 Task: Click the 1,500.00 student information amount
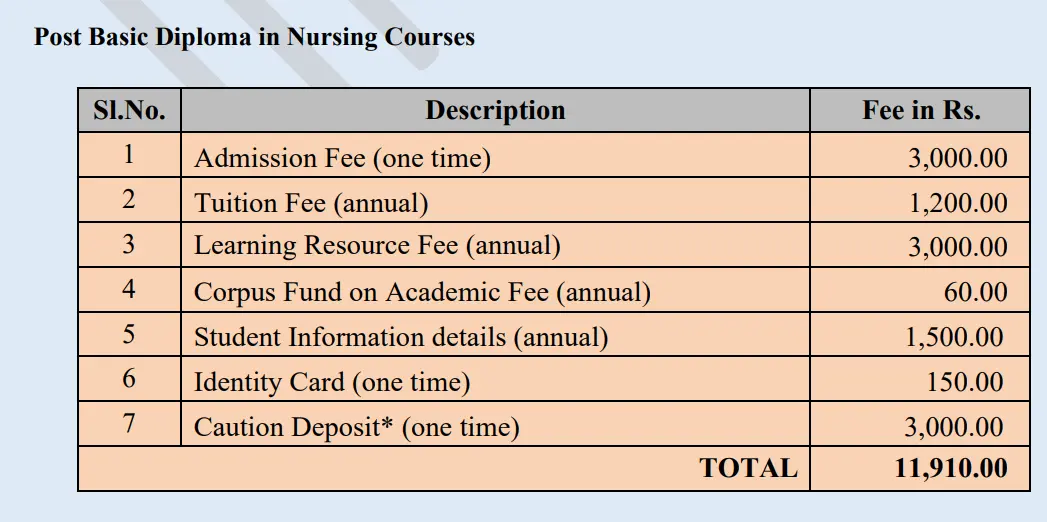point(954,337)
